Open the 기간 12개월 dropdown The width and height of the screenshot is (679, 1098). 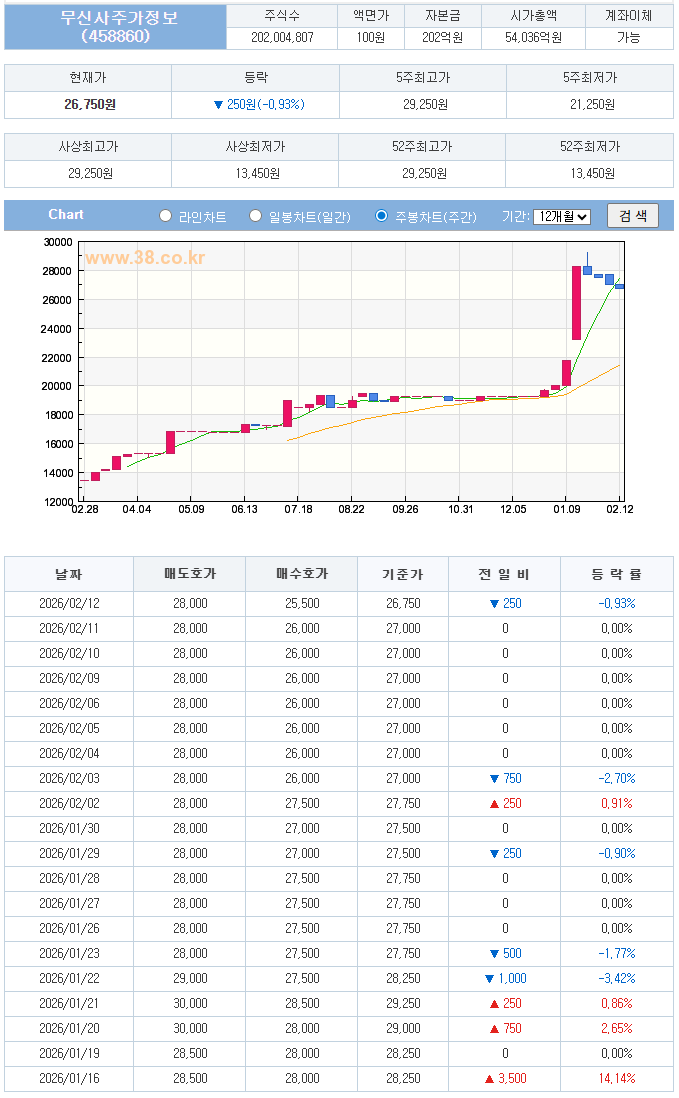coord(561,216)
